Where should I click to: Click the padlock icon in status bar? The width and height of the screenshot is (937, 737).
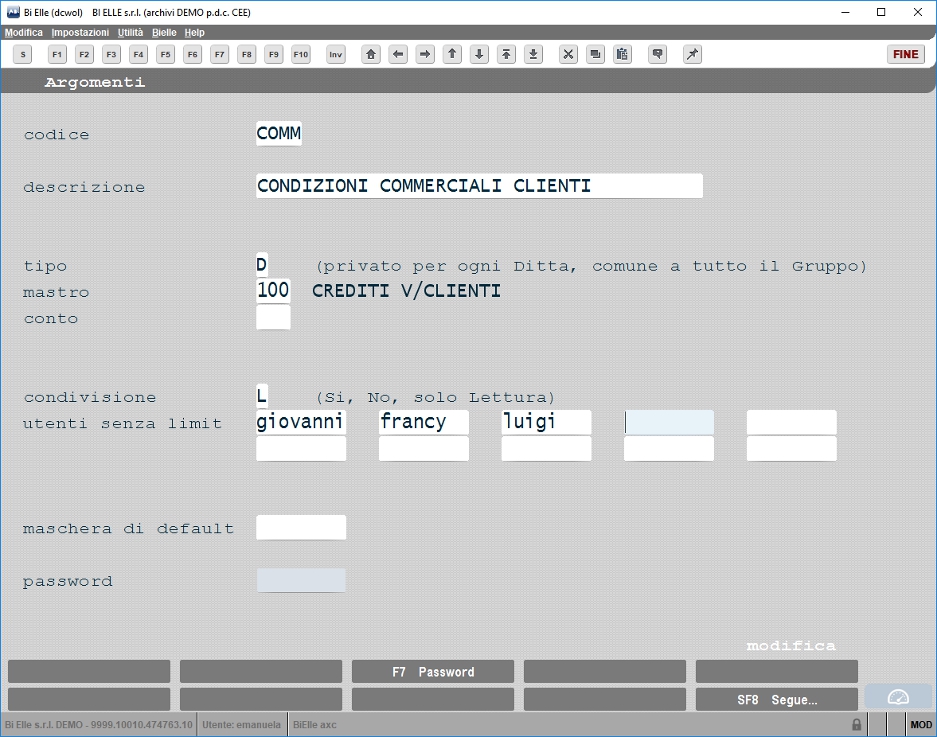click(856, 724)
